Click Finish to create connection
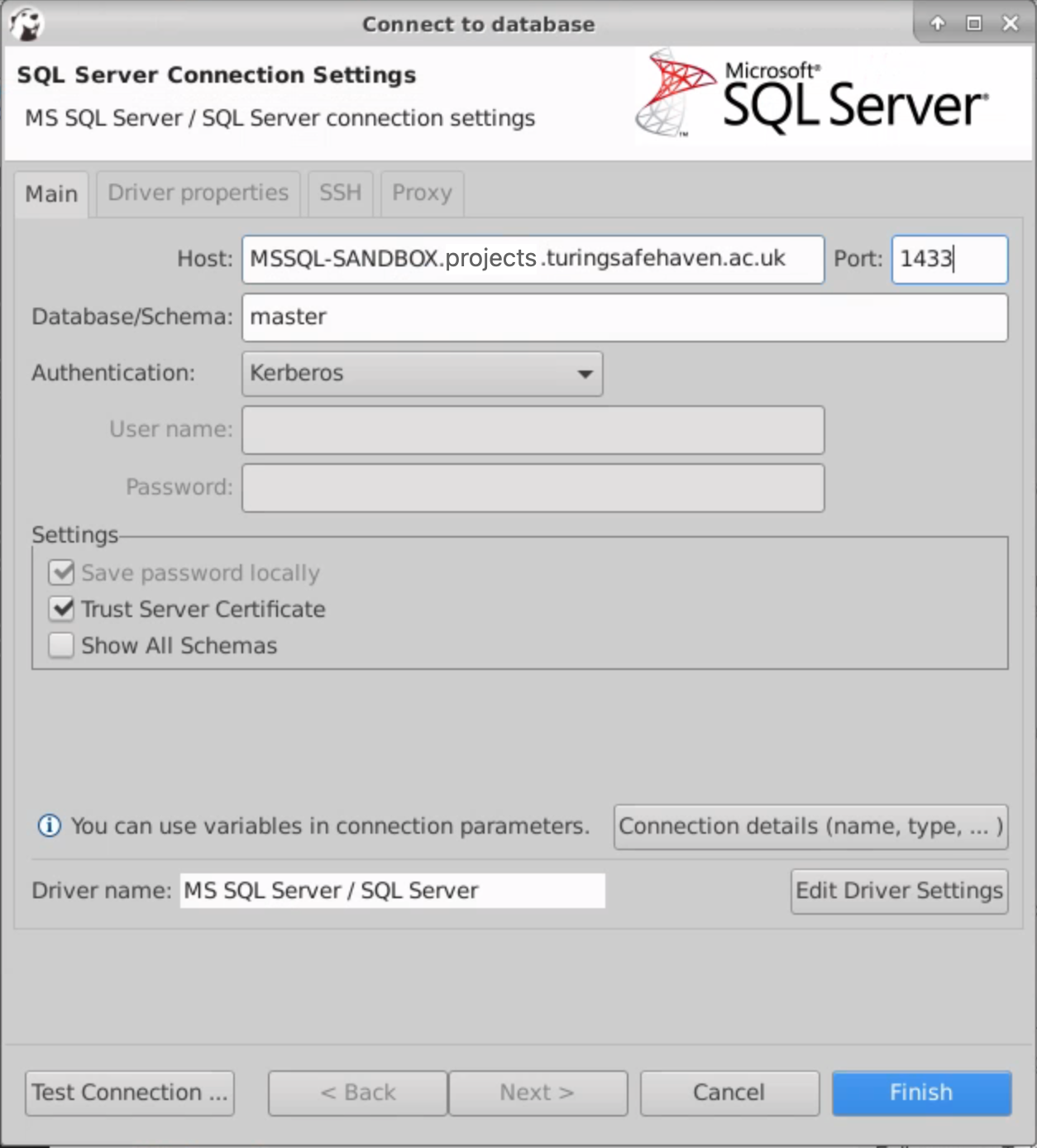 921,1093
